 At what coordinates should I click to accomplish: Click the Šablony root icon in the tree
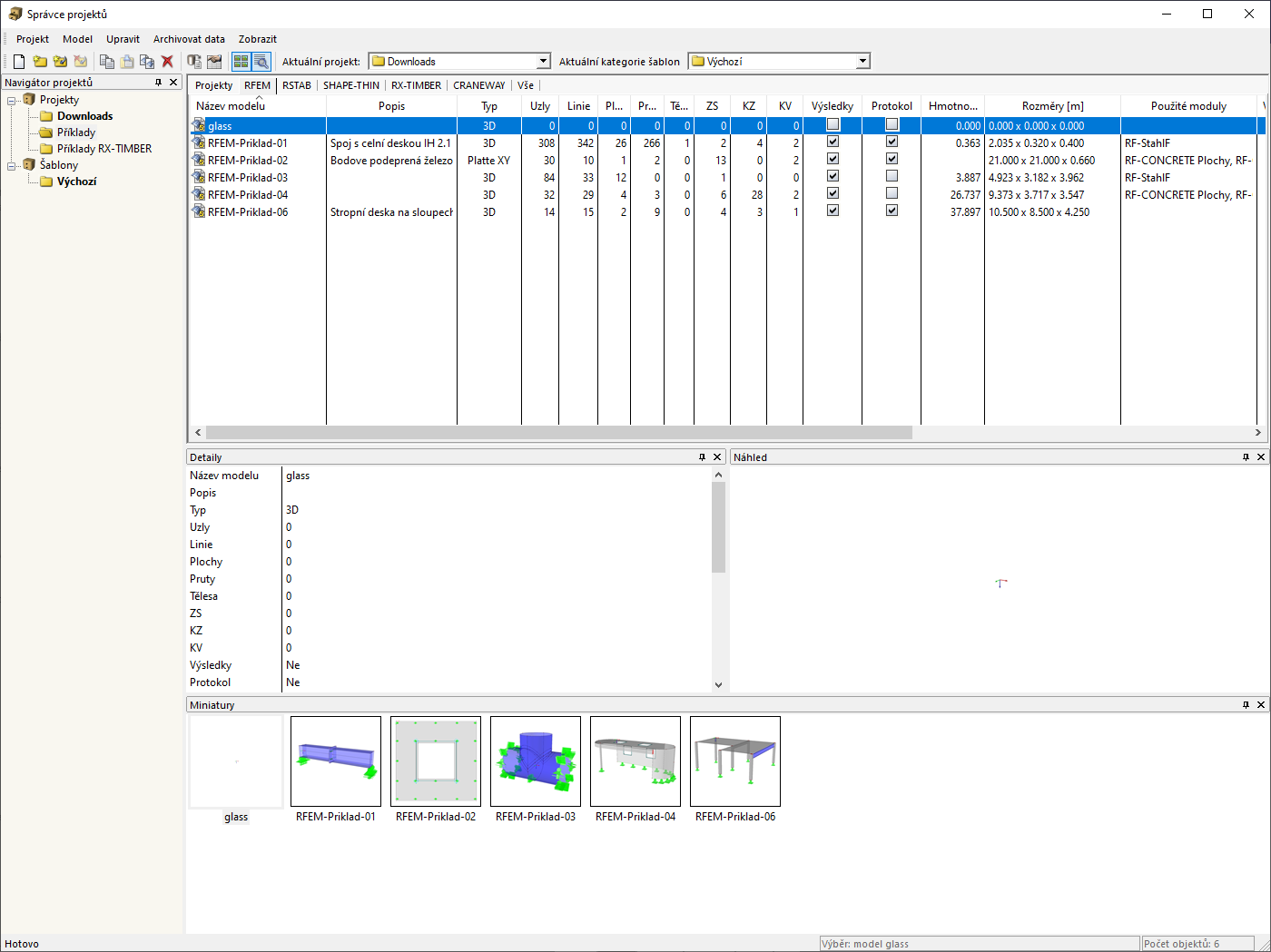coord(29,165)
